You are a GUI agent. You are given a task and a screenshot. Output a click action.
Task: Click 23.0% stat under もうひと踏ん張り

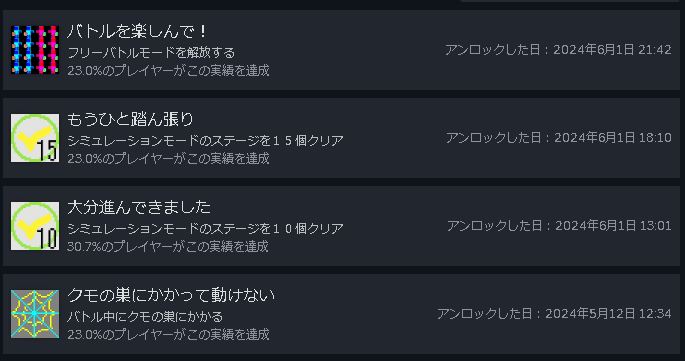168,158
